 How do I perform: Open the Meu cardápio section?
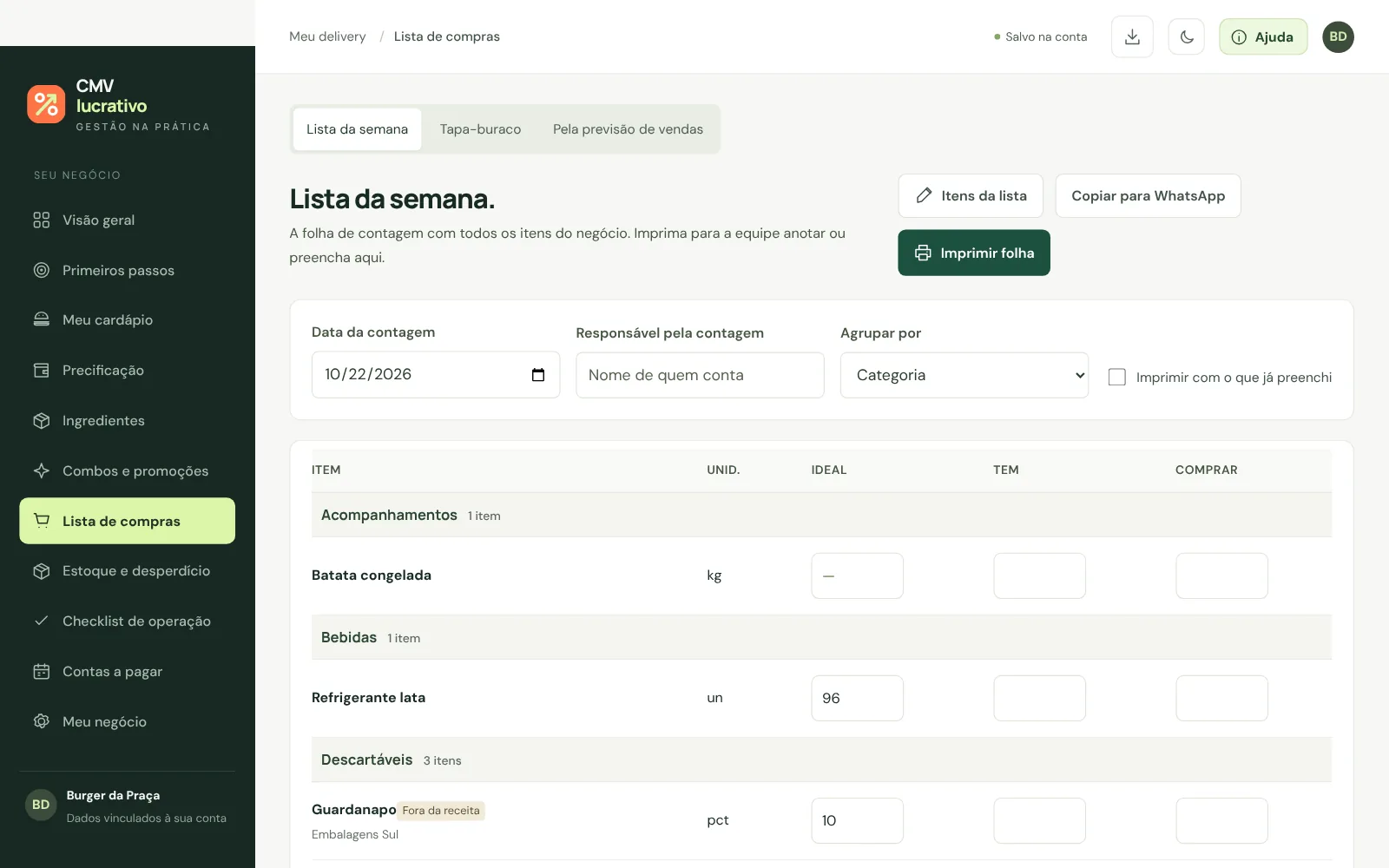point(127,320)
